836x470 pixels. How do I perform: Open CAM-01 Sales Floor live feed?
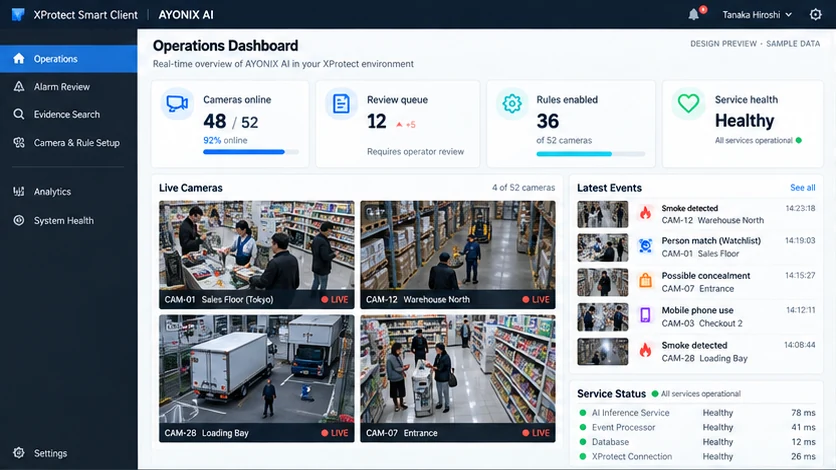pos(256,255)
